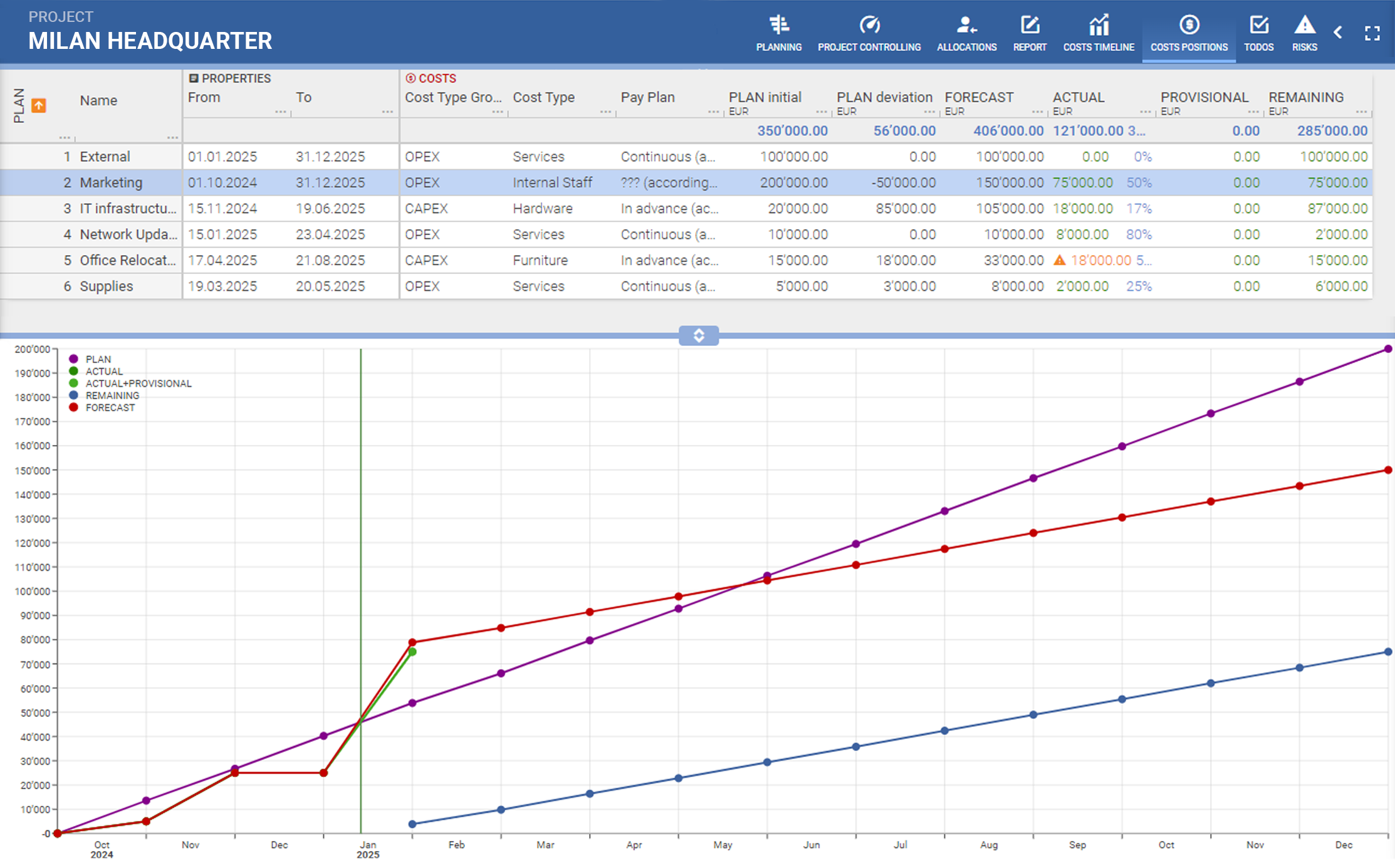Click the PROVISIONAL column header
Screen dimensions: 1395x868
1204,97
